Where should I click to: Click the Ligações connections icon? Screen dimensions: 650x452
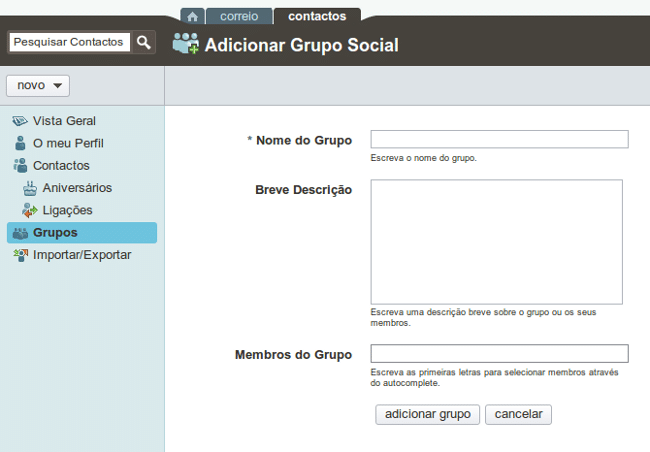point(30,210)
